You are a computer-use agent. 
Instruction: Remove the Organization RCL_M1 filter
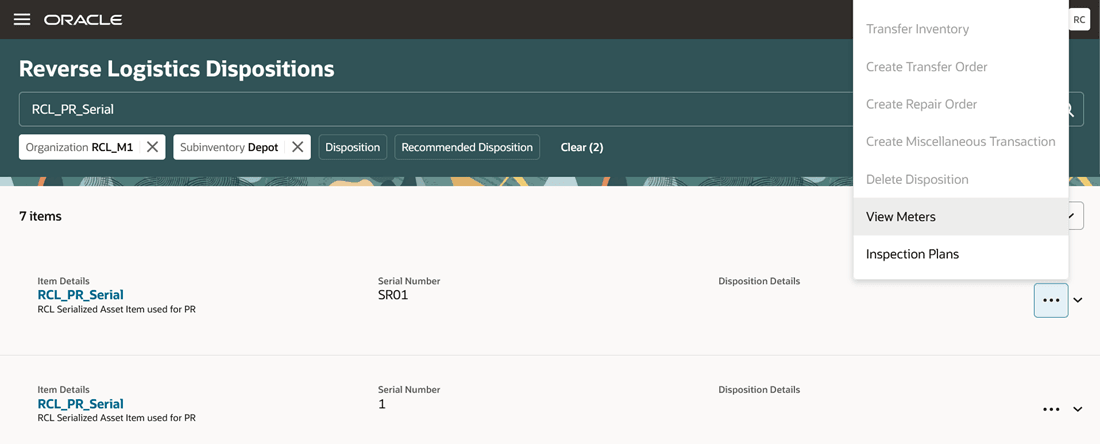pyautogui.click(x=152, y=147)
